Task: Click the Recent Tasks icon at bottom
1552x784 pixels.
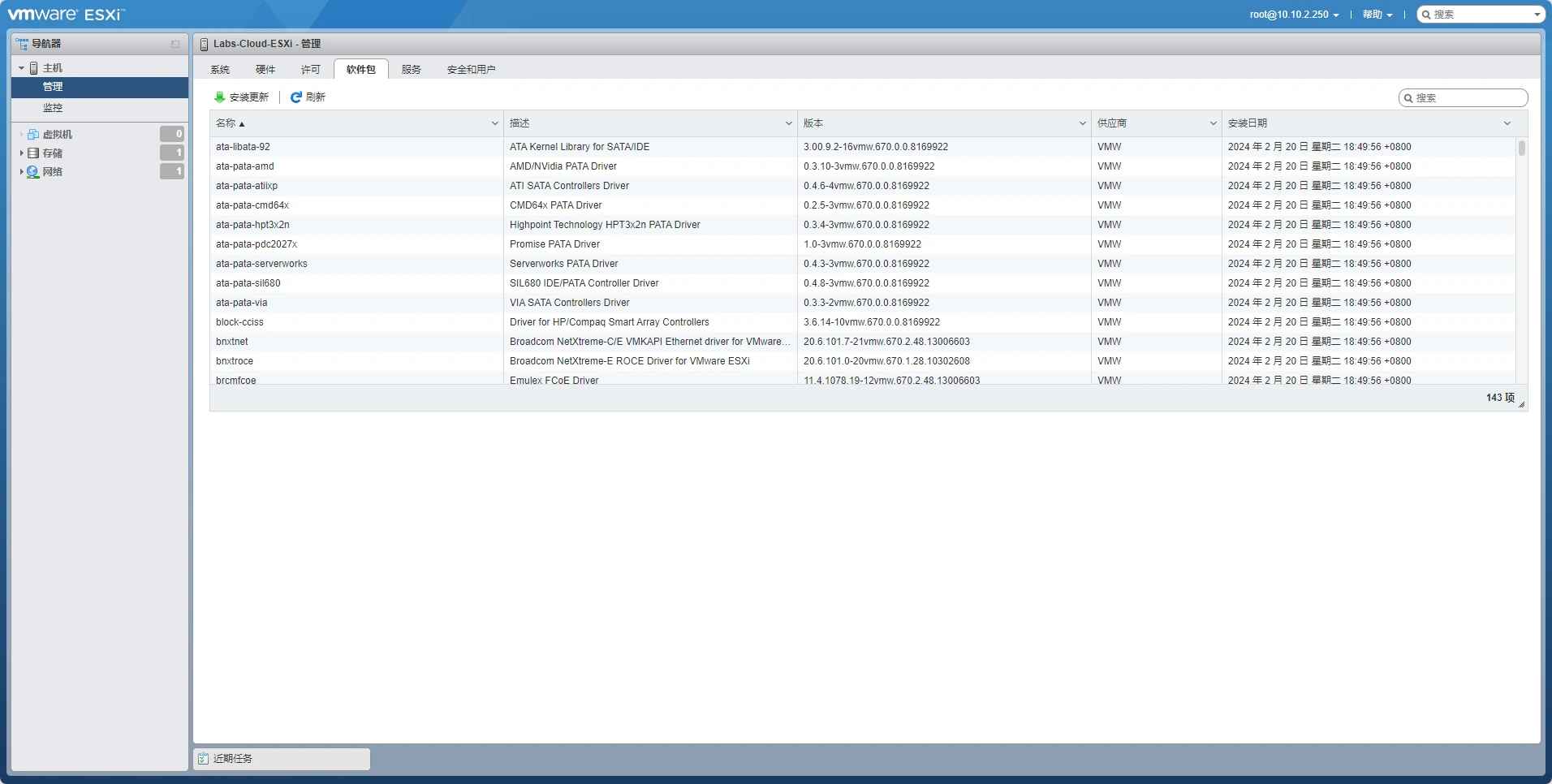Action: (x=204, y=759)
